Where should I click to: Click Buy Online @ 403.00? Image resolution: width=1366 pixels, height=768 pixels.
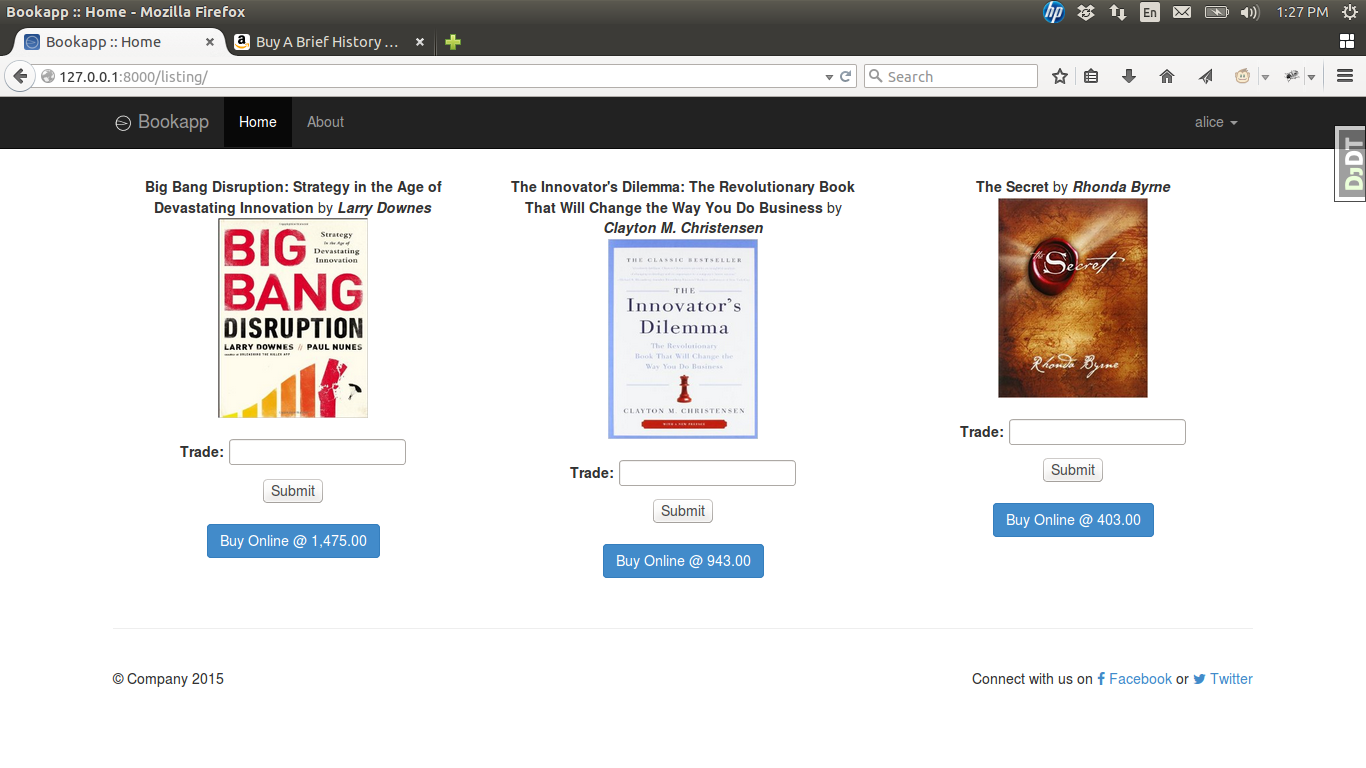pyautogui.click(x=1073, y=520)
